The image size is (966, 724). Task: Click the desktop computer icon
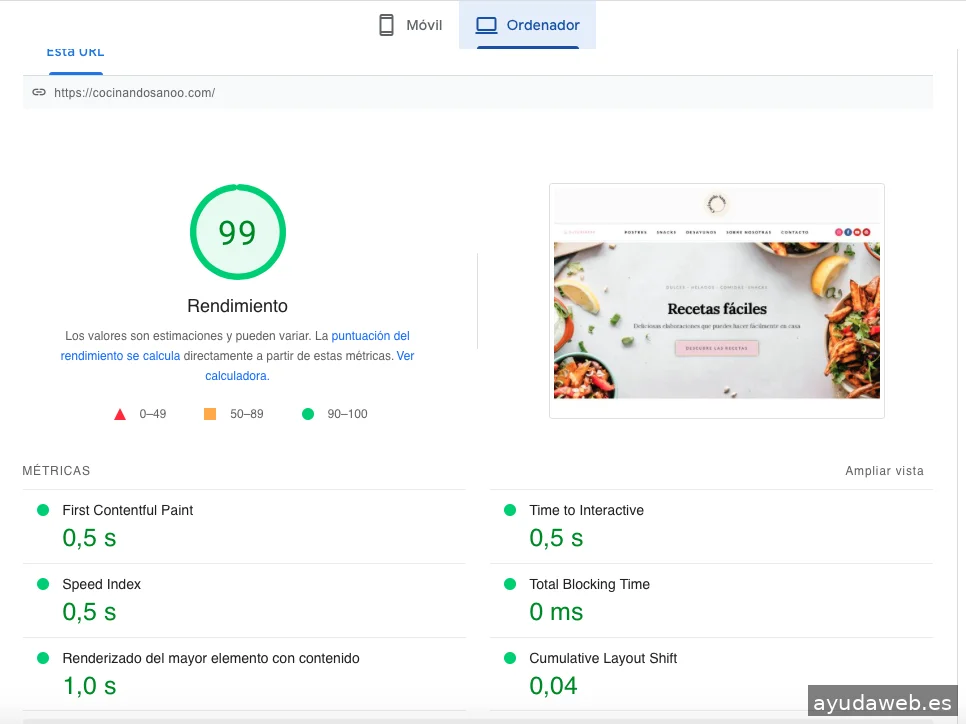tap(486, 25)
